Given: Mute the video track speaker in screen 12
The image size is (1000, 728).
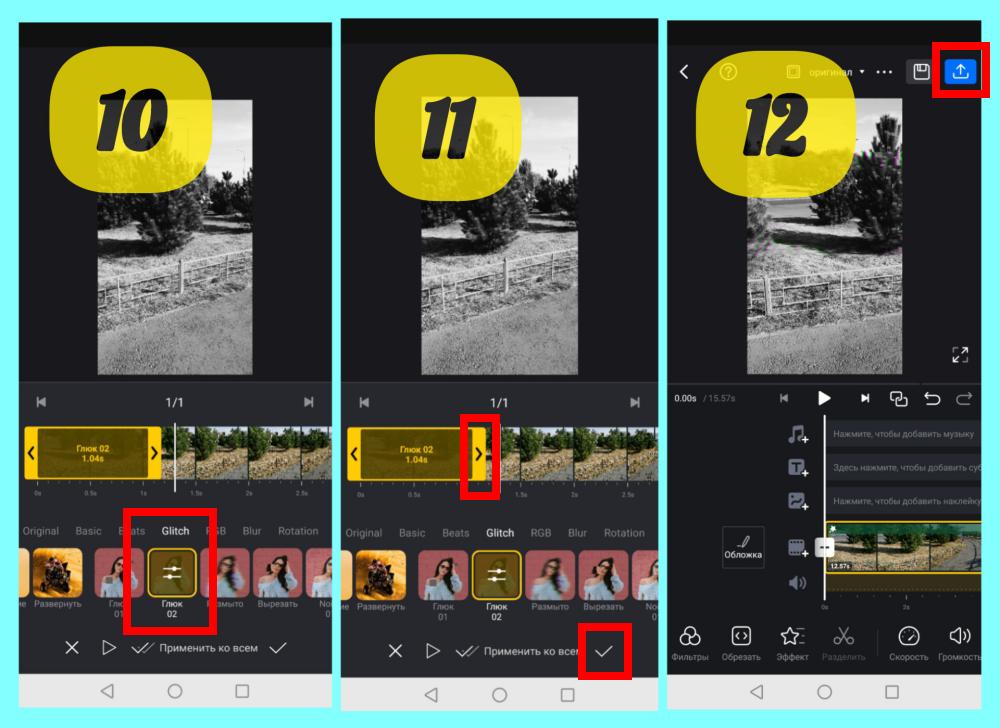Looking at the screenshot, I should click(x=797, y=582).
